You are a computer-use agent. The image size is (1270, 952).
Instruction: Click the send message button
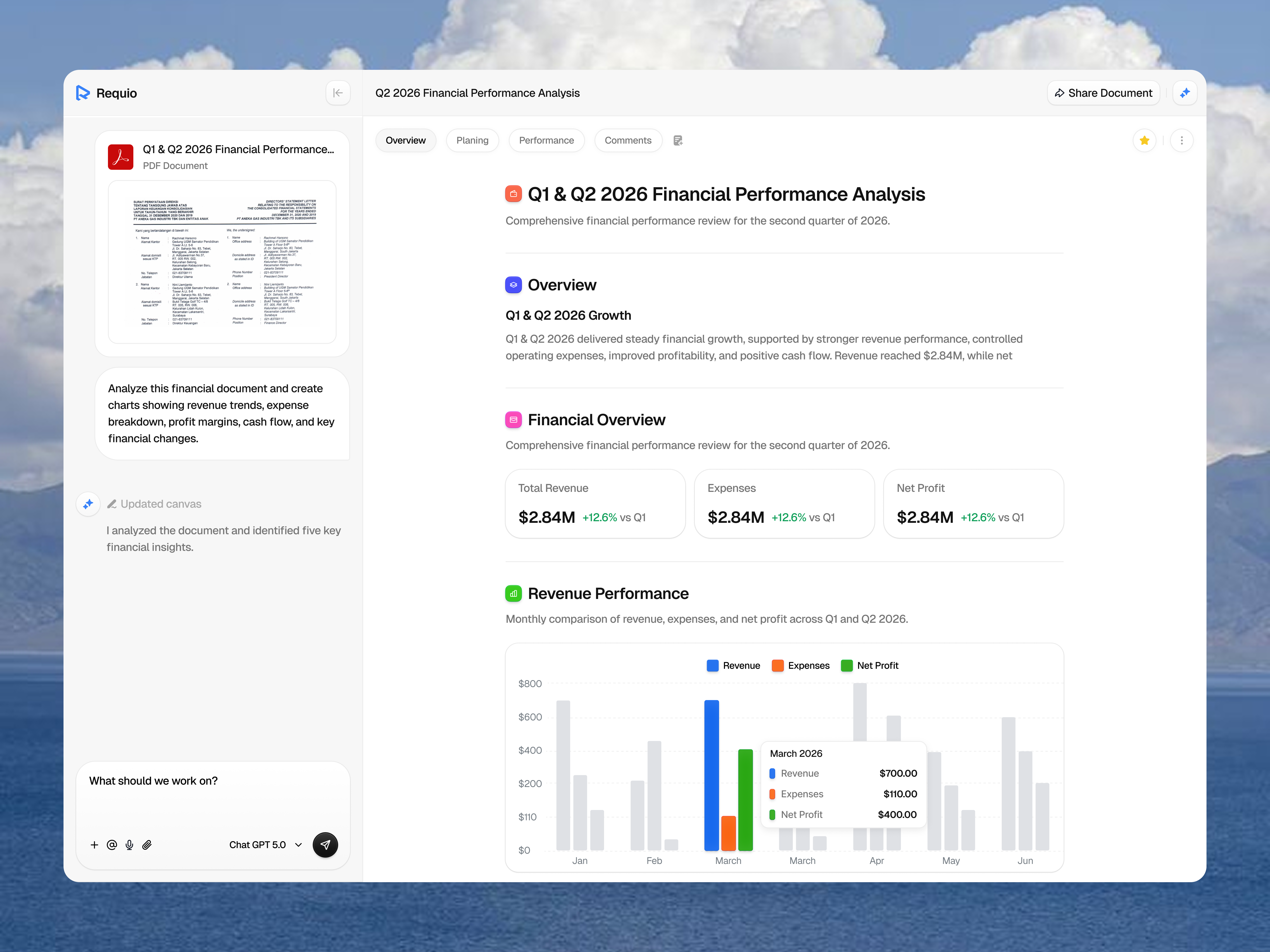point(325,845)
